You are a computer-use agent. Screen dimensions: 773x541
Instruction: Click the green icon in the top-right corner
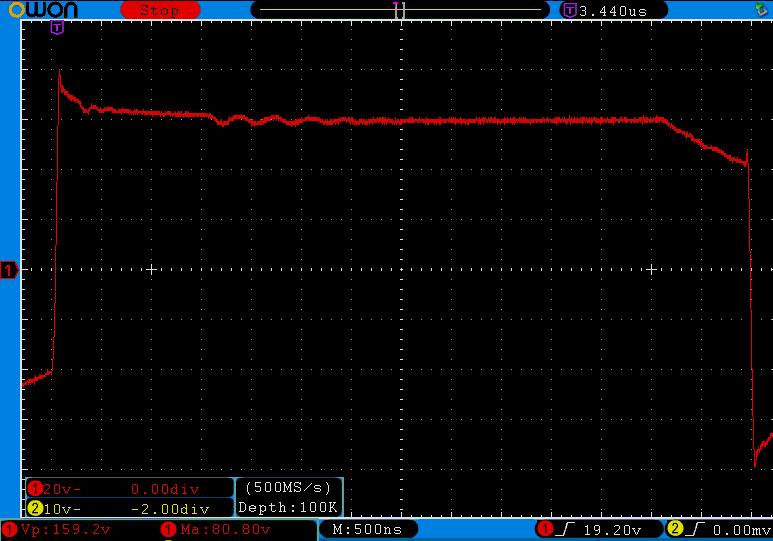point(762,9)
